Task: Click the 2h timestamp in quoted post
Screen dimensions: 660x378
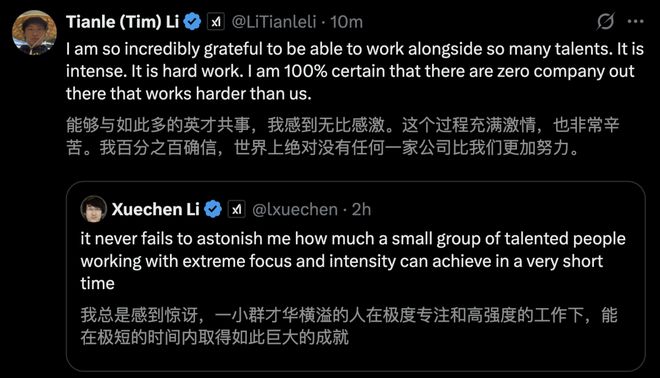Action: coord(361,209)
